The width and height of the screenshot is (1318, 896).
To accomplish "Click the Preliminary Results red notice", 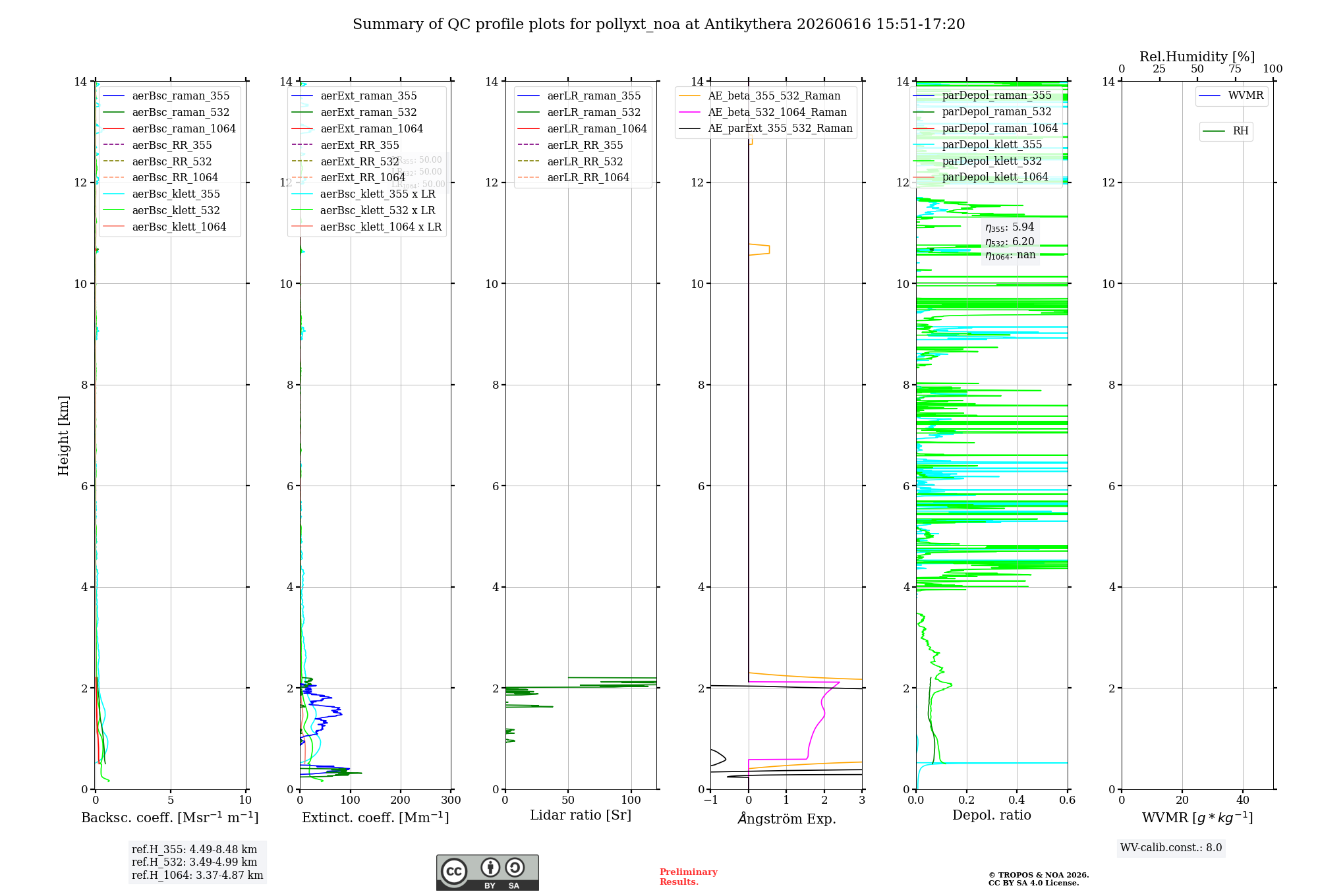I will click(689, 877).
